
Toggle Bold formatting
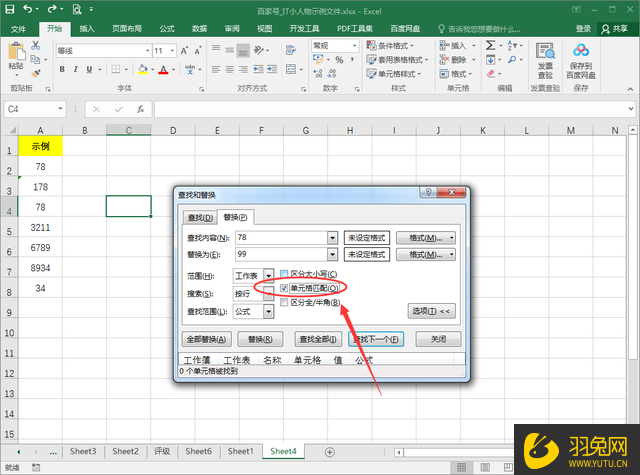(62, 69)
